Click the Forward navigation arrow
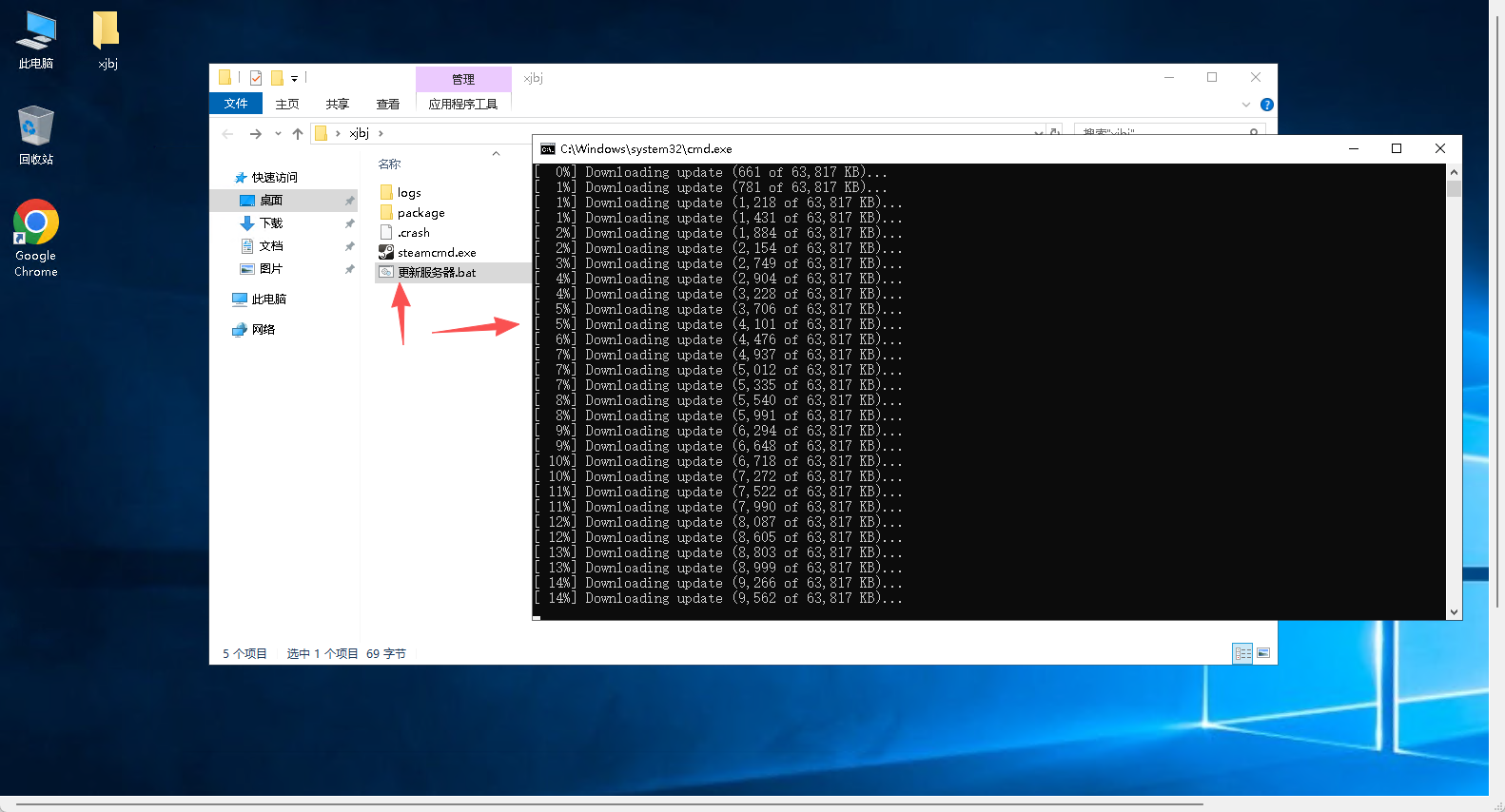Viewport: 1505px width, 812px height. pyautogui.click(x=255, y=134)
